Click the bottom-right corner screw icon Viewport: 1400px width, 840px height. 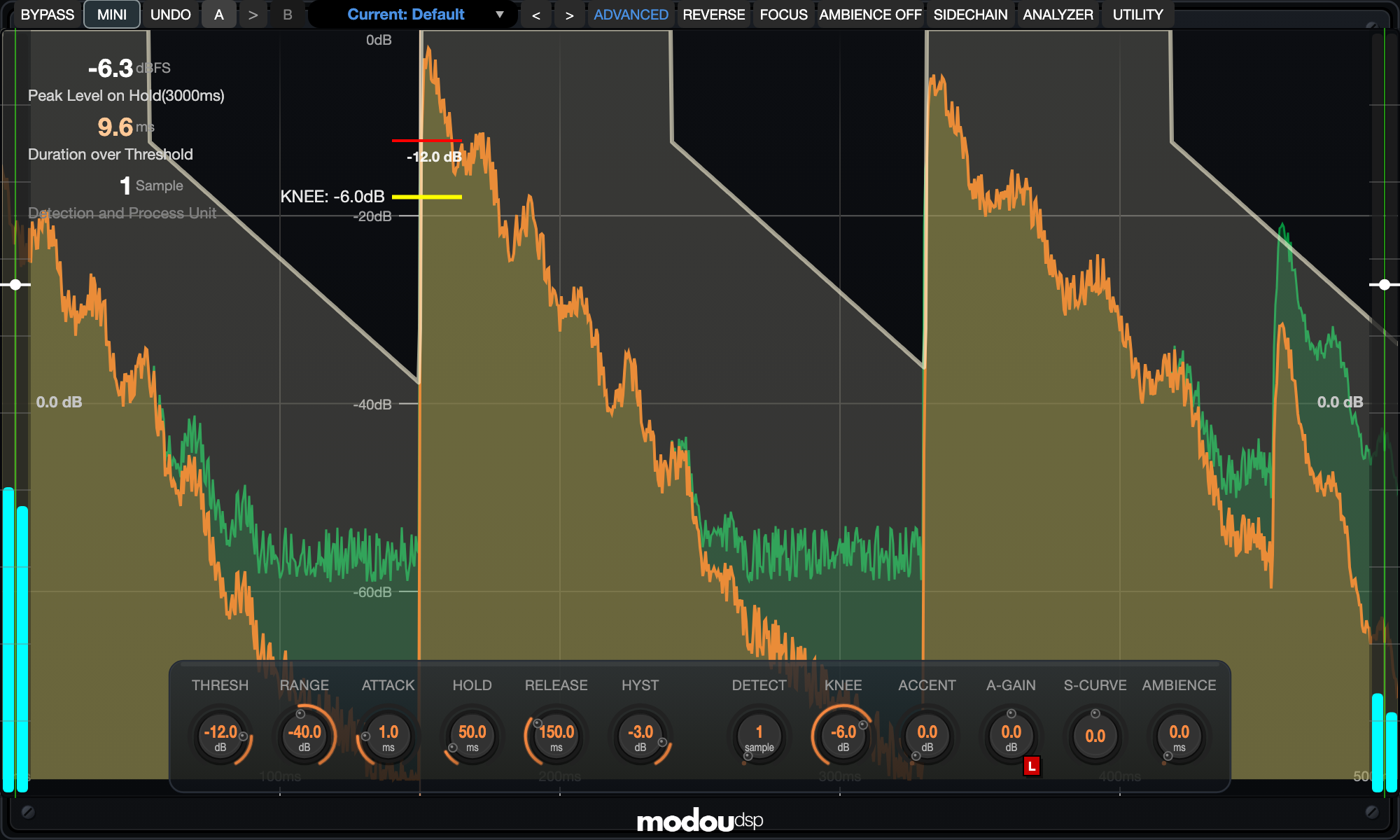pos(1372,812)
